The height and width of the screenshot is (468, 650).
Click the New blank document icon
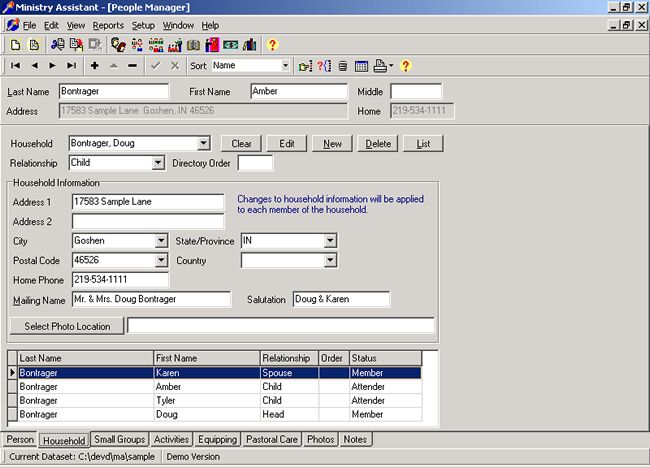coord(15,45)
